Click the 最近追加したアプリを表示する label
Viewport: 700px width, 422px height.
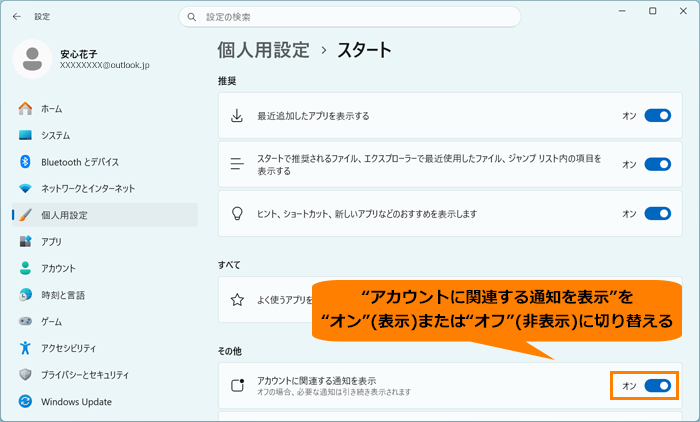(313, 116)
